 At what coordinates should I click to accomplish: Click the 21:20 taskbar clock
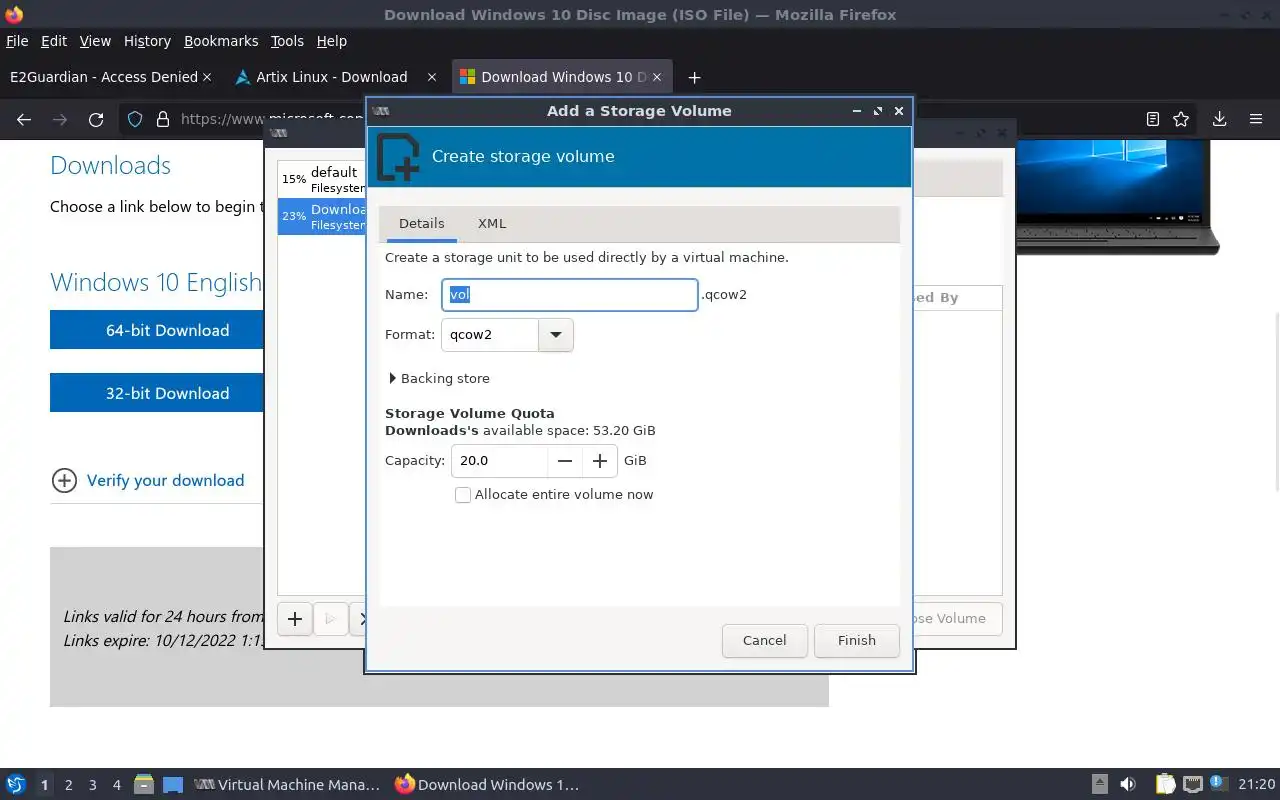[1257, 785]
